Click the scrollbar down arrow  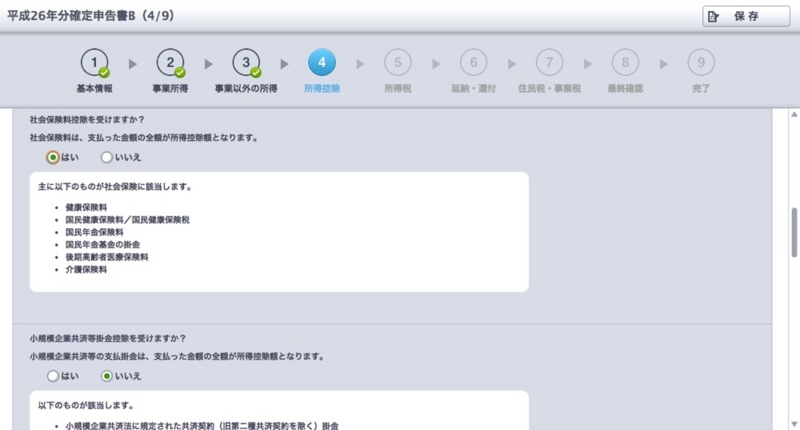coord(794,424)
